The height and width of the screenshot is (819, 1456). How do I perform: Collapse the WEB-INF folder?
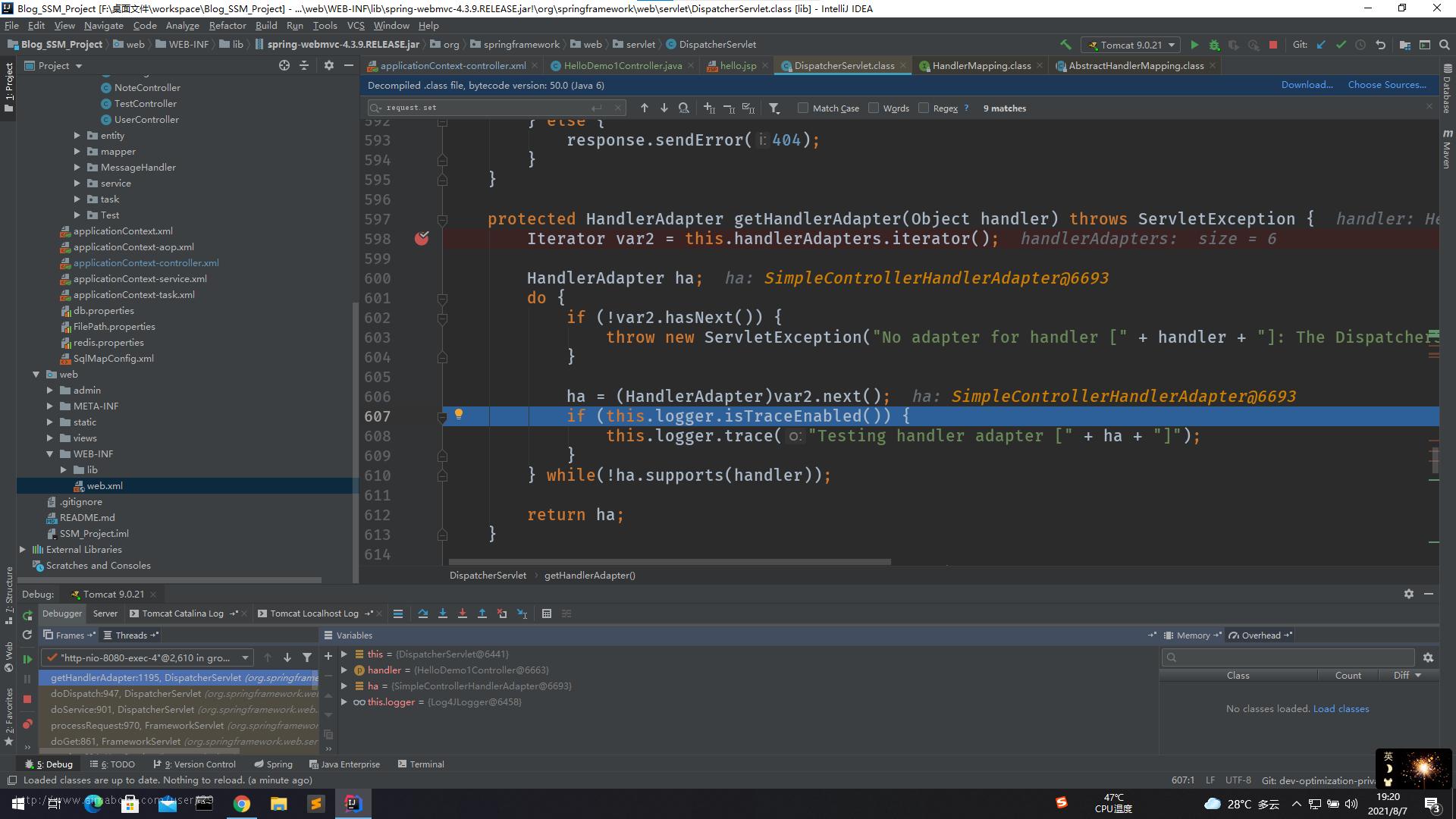click(x=50, y=454)
